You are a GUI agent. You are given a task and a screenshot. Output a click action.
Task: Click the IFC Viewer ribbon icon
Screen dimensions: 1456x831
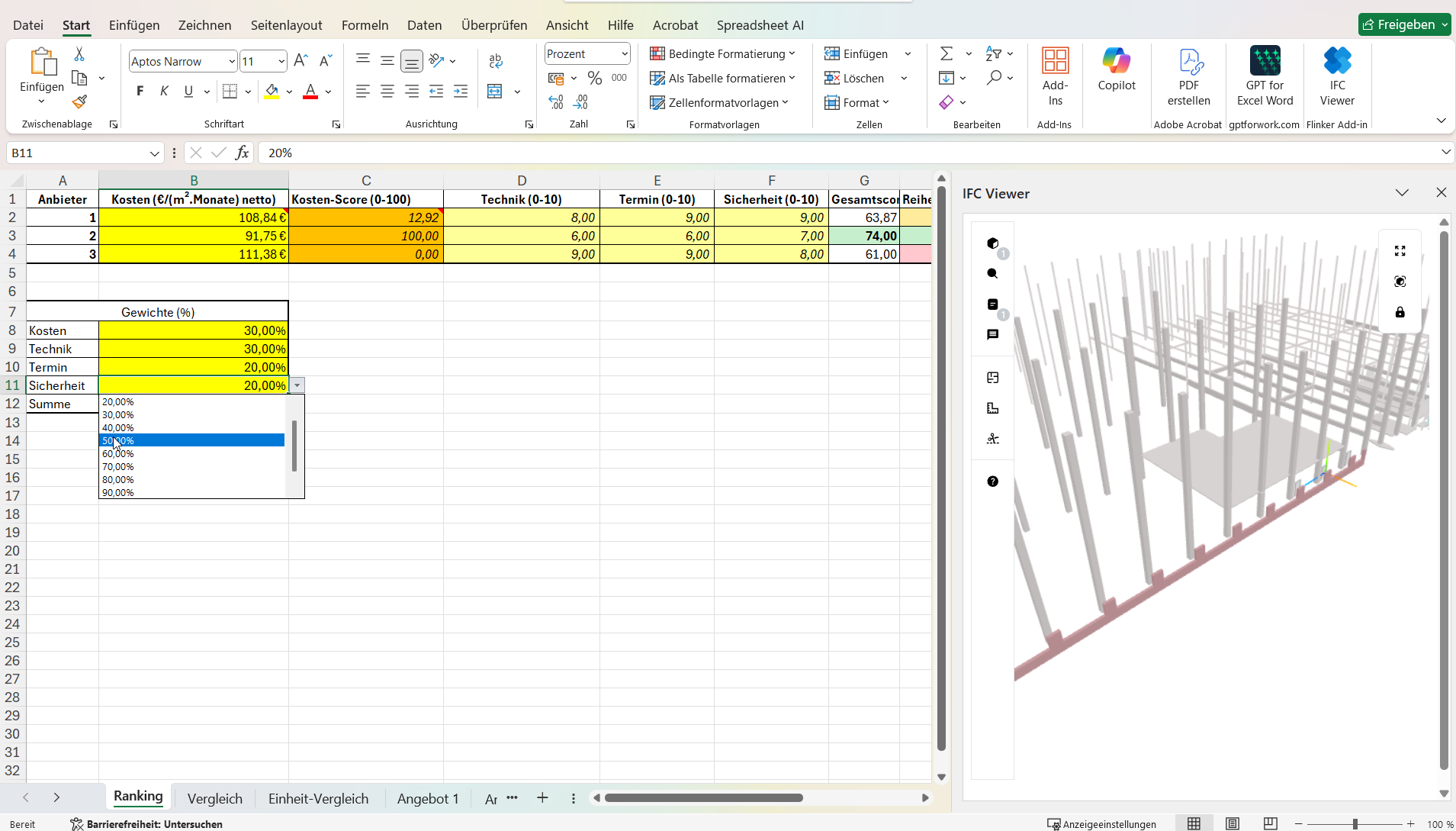tap(1337, 76)
